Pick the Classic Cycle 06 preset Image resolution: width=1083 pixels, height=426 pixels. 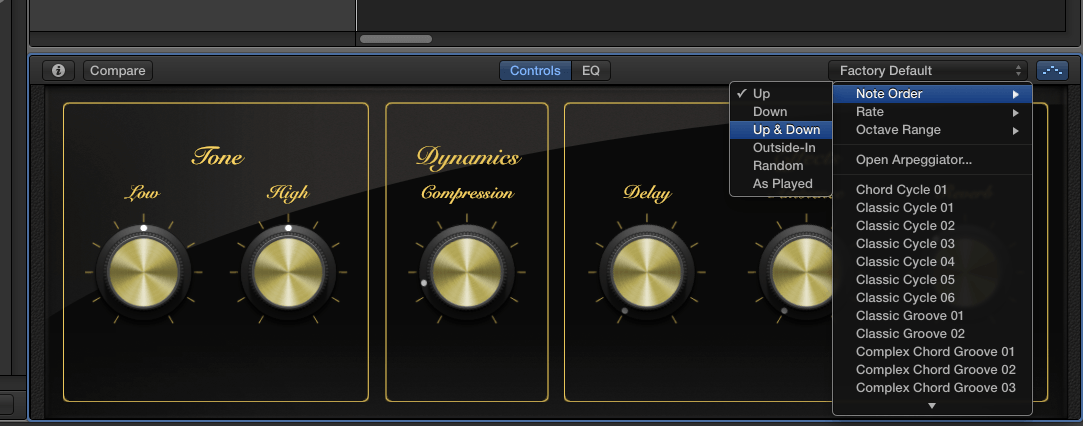tap(932, 298)
